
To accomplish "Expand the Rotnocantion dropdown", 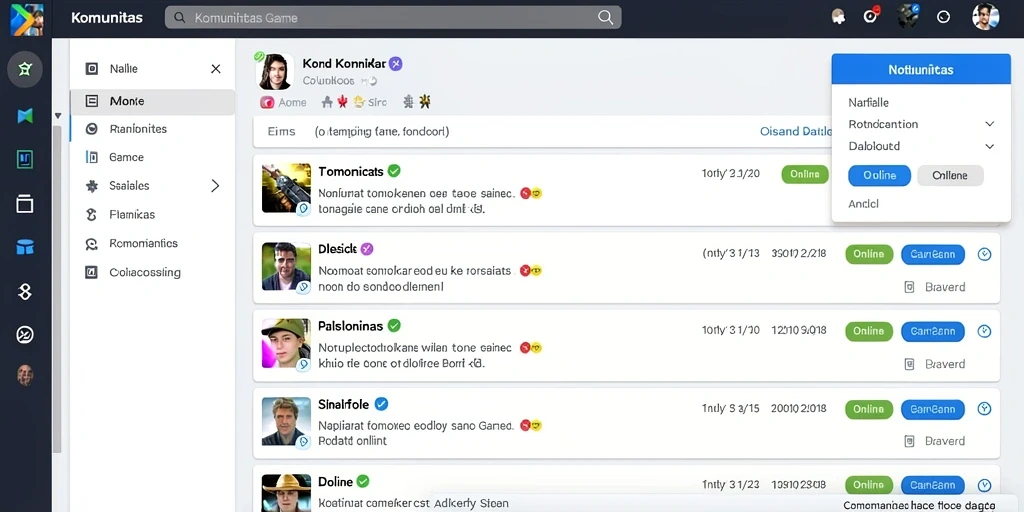I will pos(989,124).
